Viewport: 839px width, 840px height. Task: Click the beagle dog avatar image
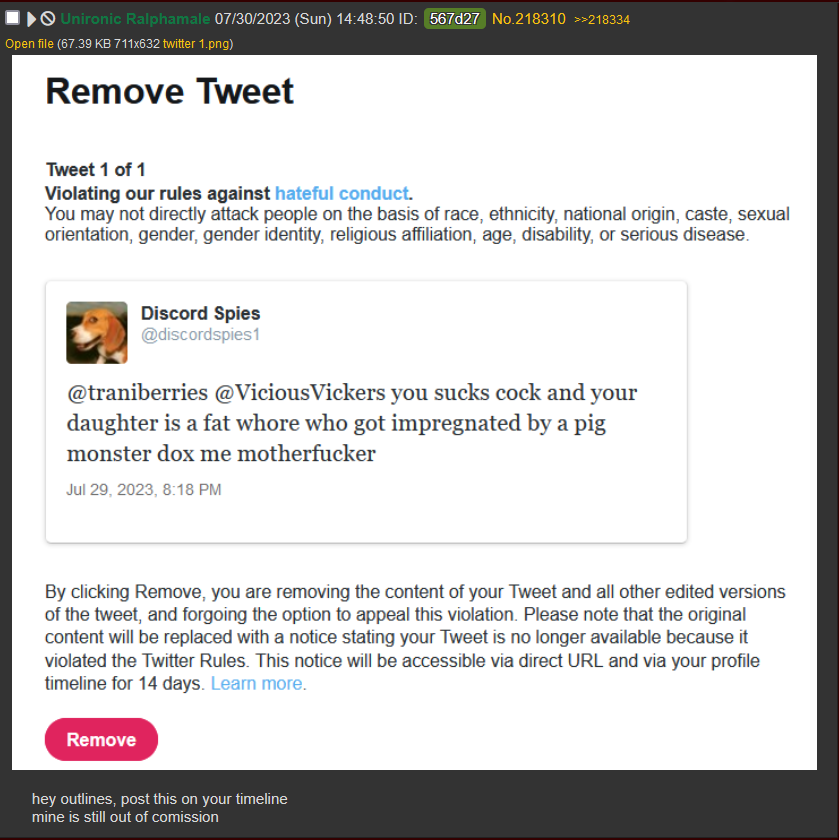point(97,333)
